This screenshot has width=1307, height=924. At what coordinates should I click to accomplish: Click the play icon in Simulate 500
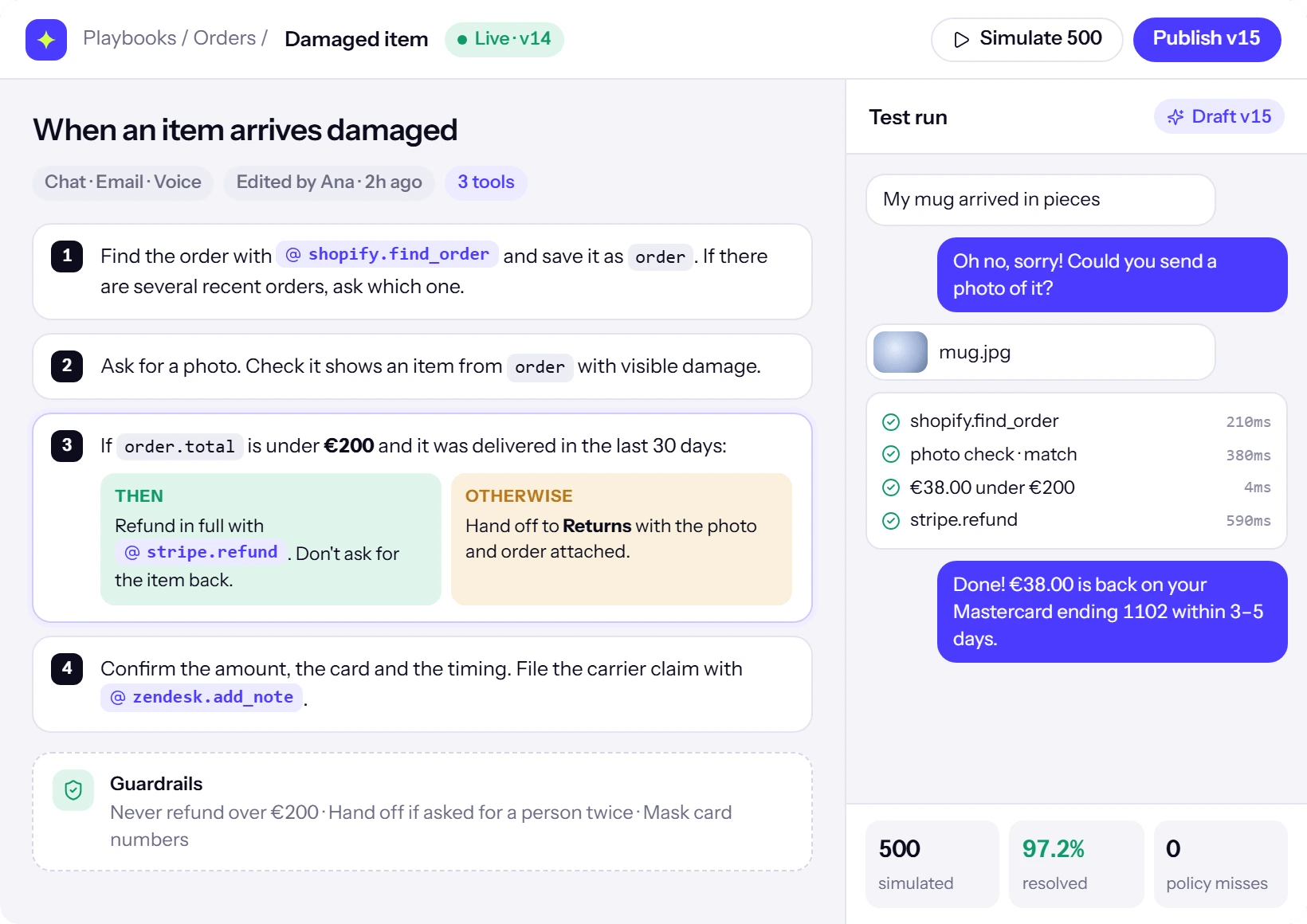coord(962,40)
